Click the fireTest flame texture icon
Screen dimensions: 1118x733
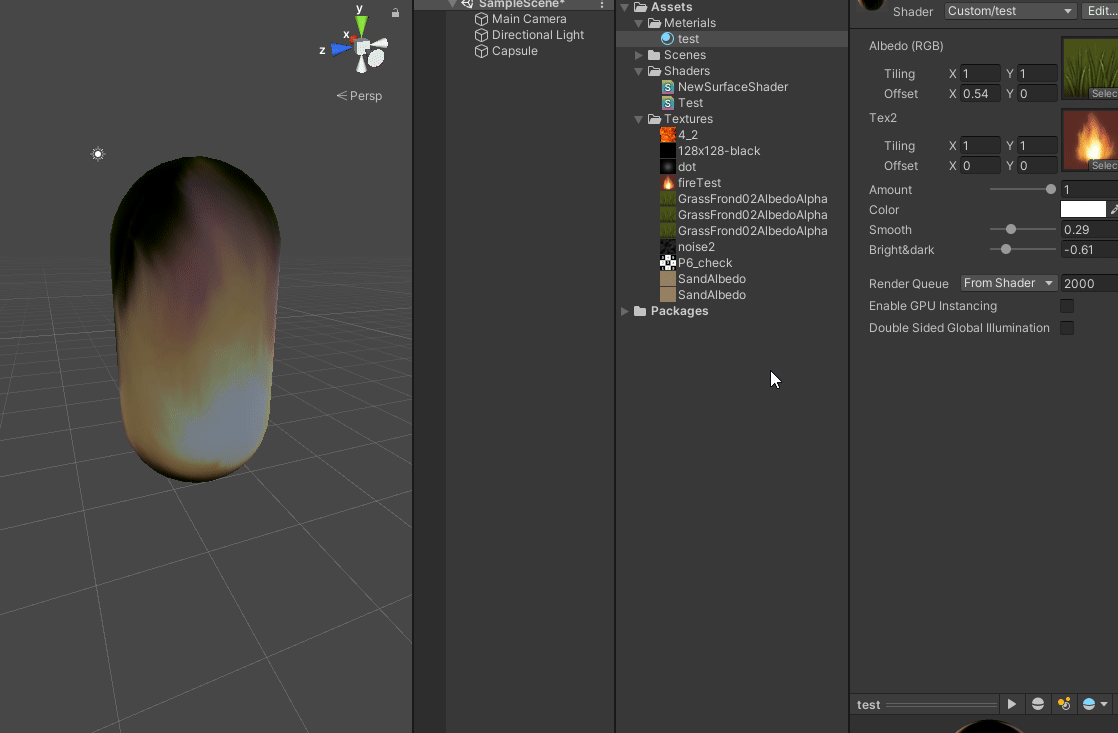pyautogui.click(x=667, y=183)
